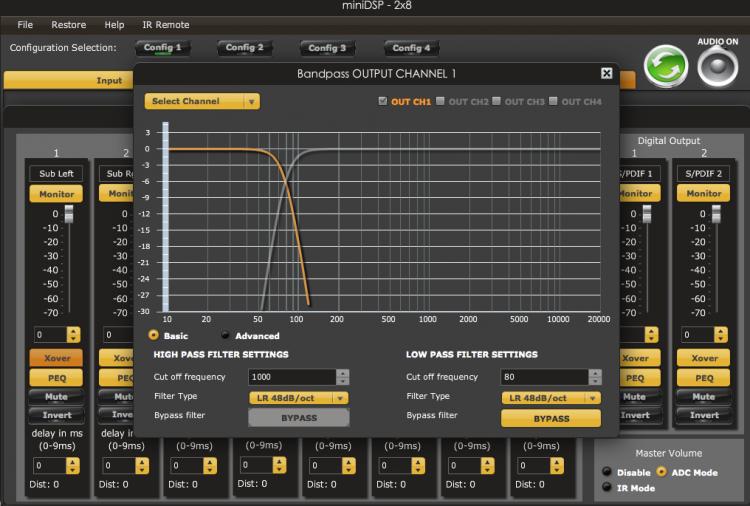This screenshot has height=506, width=750.
Task: Select Config 1 preset
Action: pyautogui.click(x=163, y=48)
